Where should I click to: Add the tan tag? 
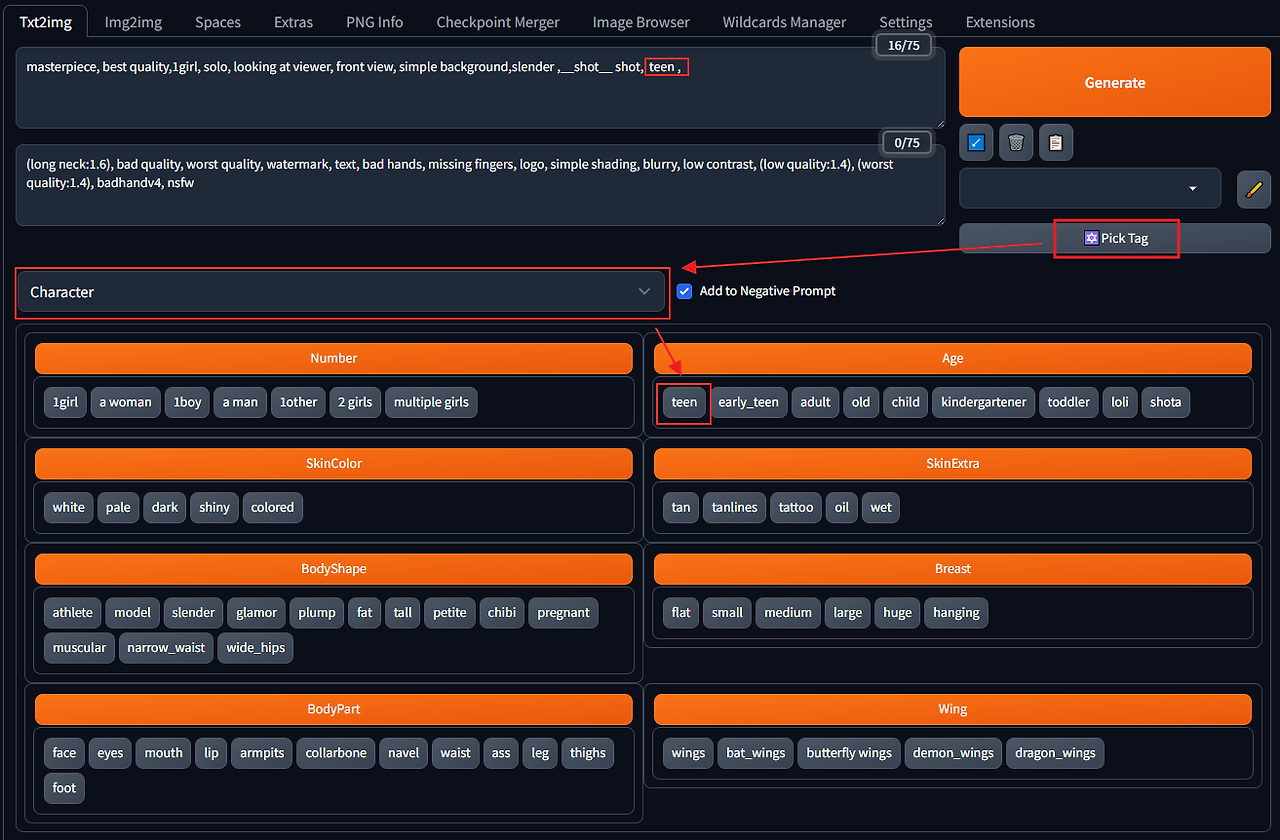pos(681,507)
